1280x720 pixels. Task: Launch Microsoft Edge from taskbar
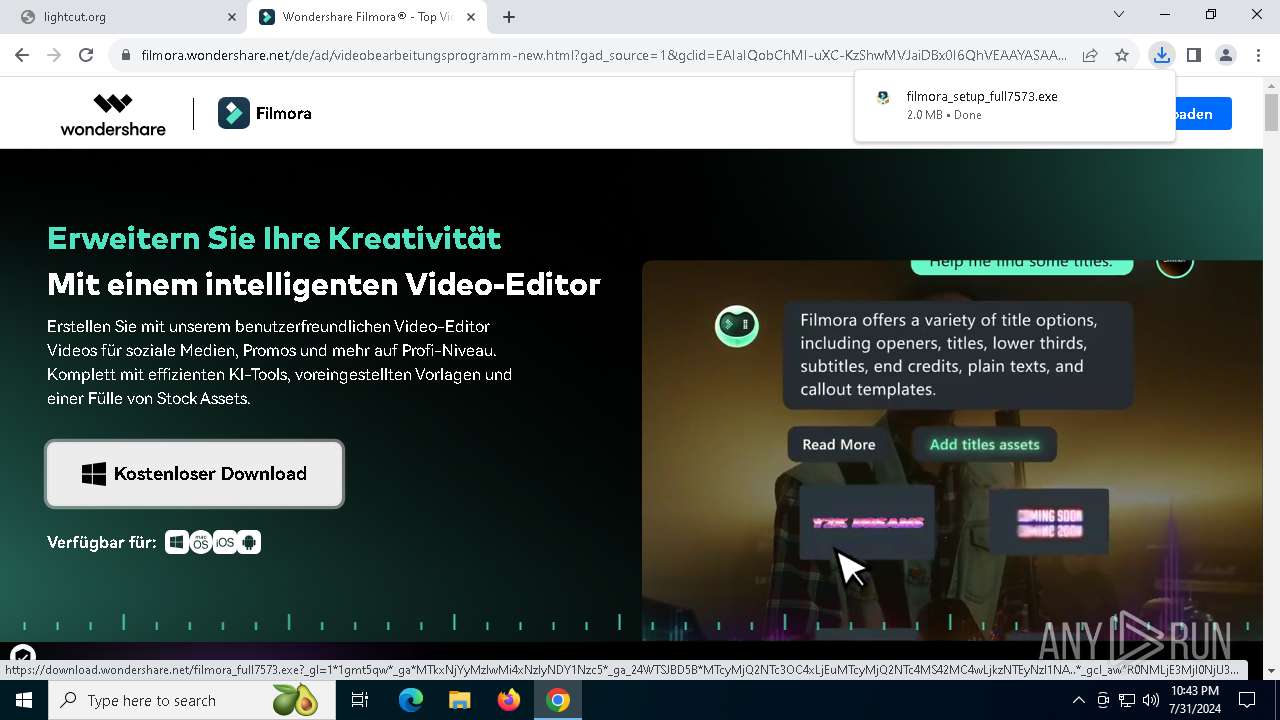click(411, 700)
